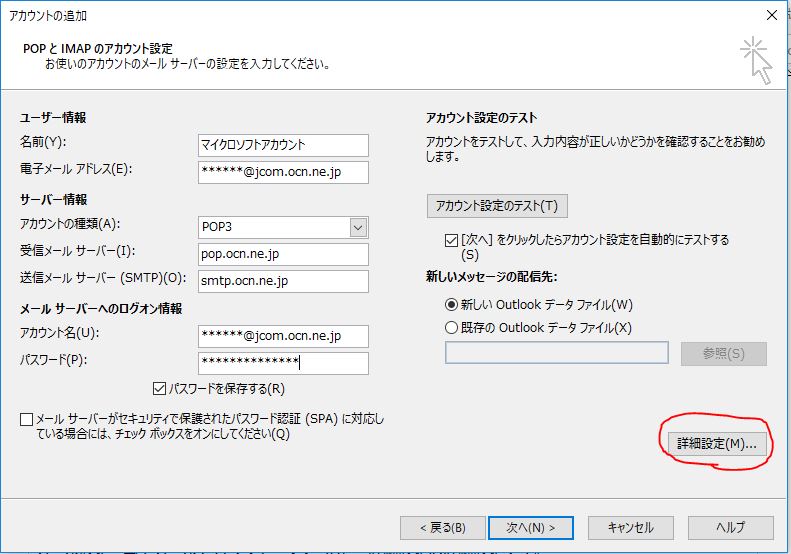
Task: Click the 名前(Y) name input field
Action: [283, 145]
